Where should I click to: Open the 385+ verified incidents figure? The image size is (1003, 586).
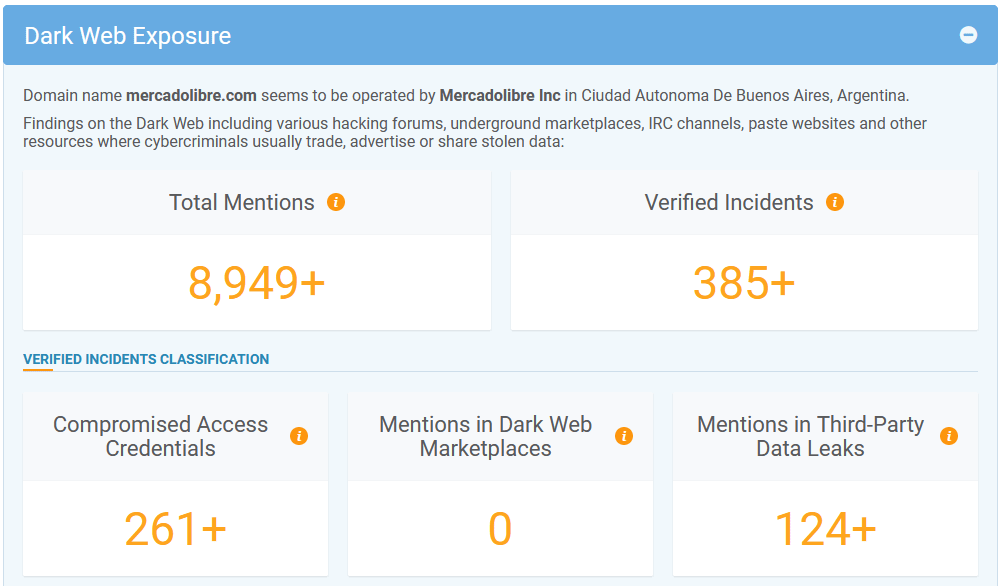744,283
